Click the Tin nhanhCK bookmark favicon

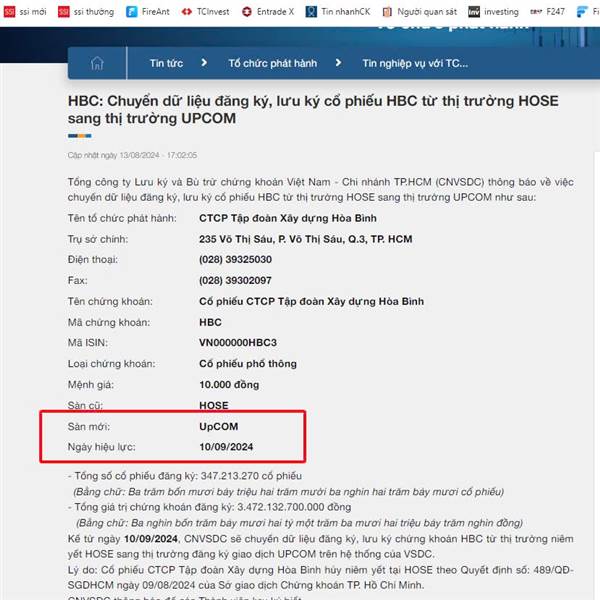pos(311,12)
